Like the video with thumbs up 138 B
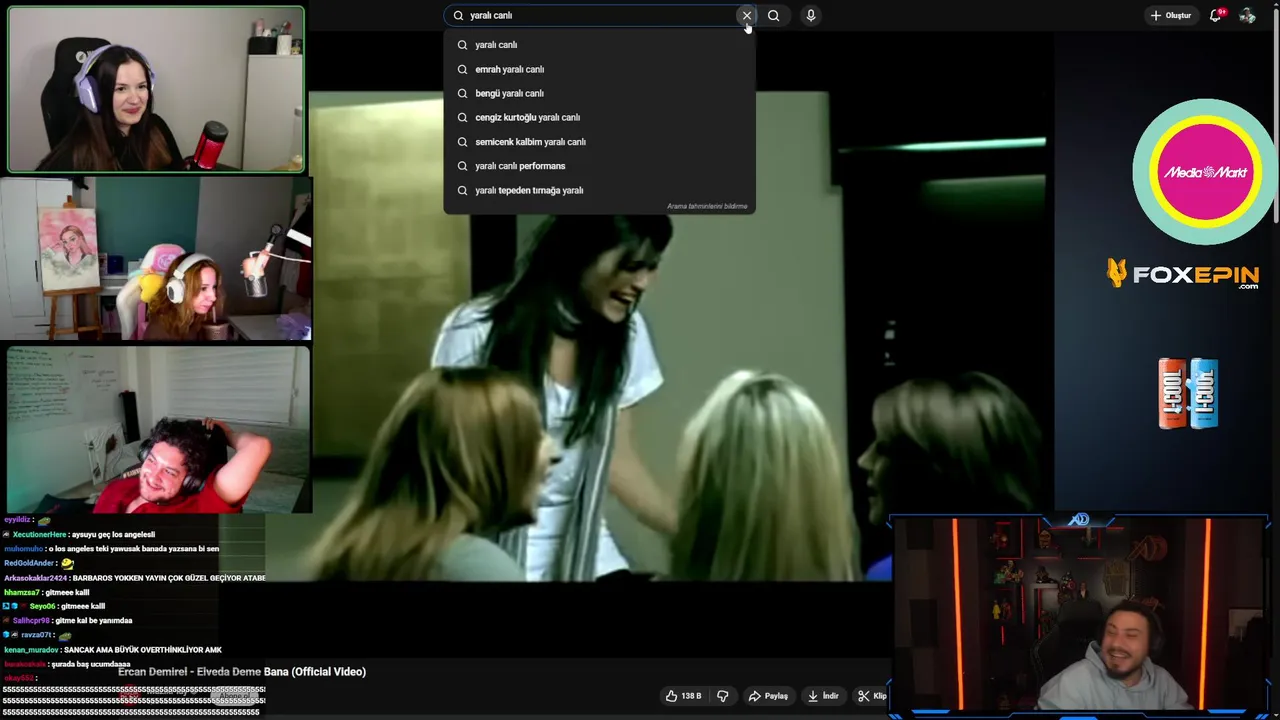 tap(684, 696)
